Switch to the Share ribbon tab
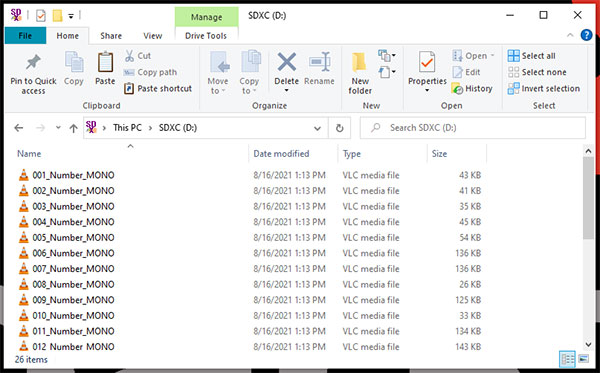This screenshot has height=373, width=600. (111, 36)
